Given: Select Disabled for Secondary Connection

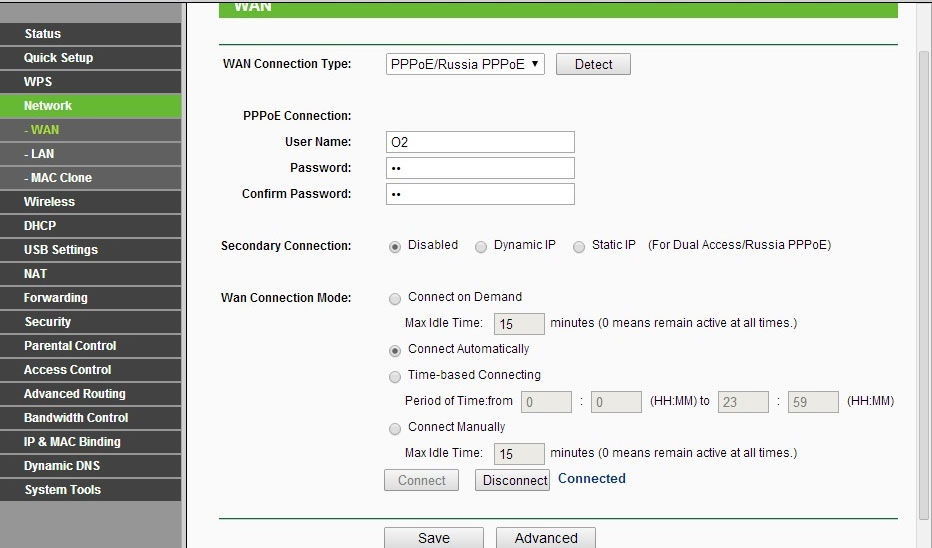Looking at the screenshot, I should 395,247.
